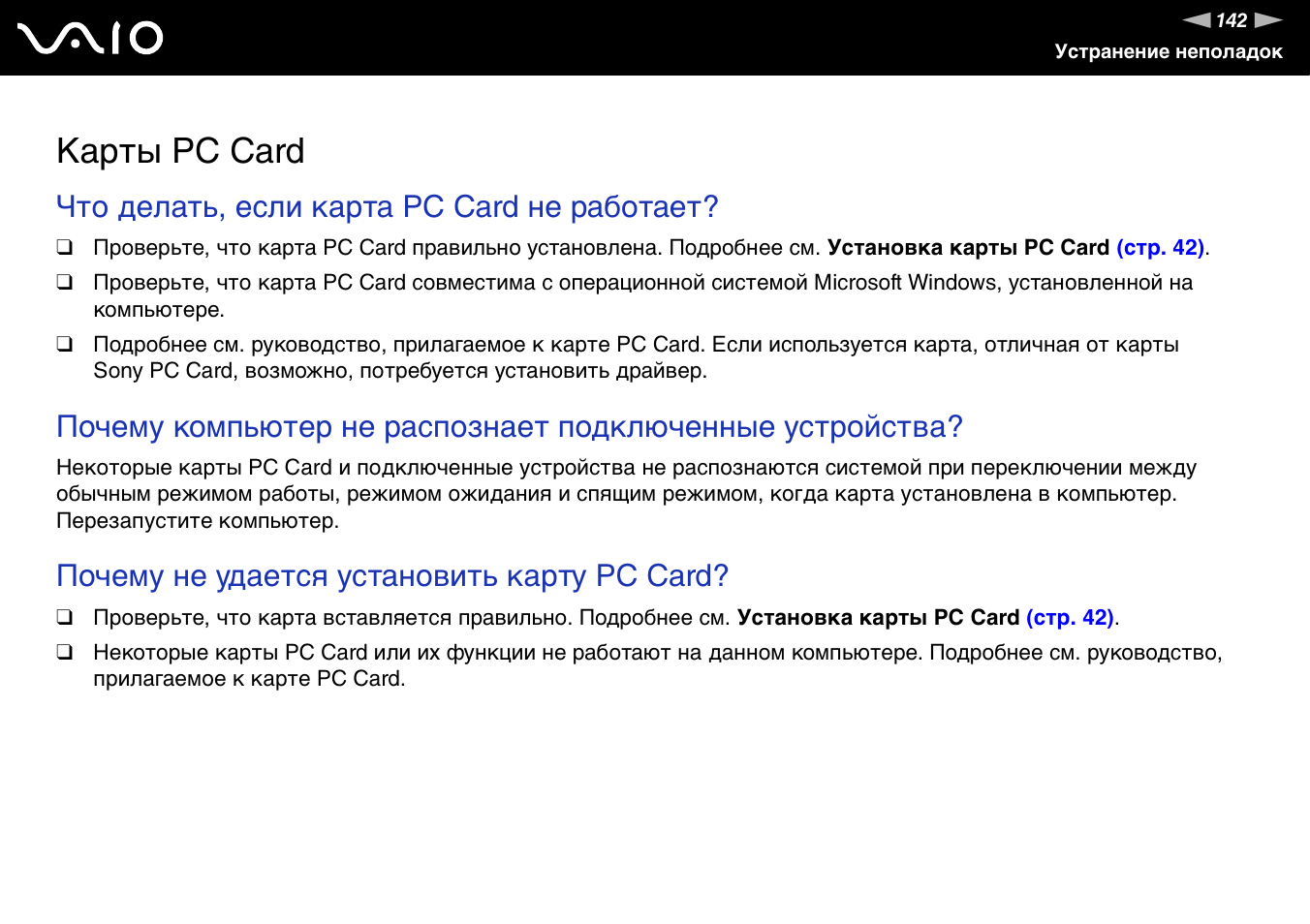
Task: Open the Устранение неполадок section header
Action: [1169, 51]
